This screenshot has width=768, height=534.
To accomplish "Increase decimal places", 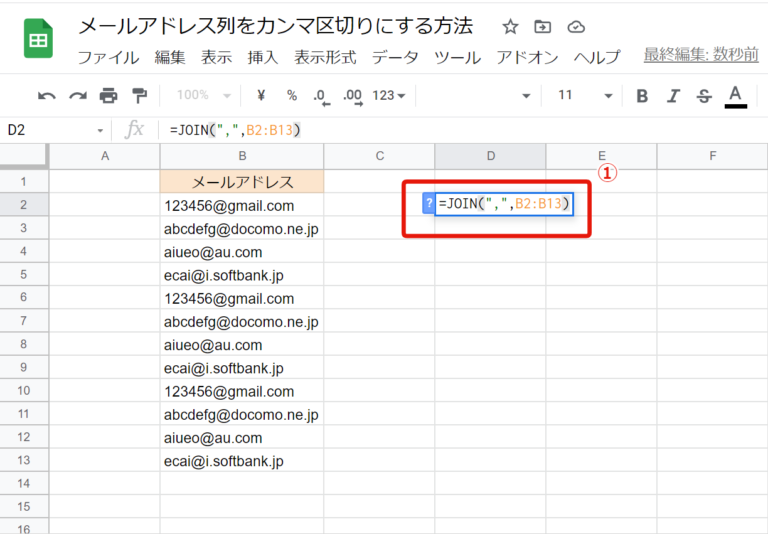I will (353, 96).
